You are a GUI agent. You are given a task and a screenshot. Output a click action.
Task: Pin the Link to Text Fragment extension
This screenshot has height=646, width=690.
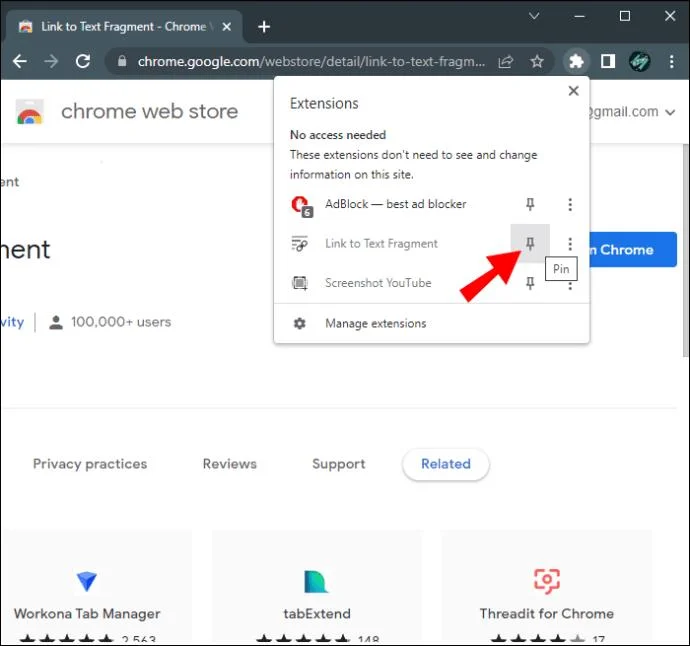point(530,243)
